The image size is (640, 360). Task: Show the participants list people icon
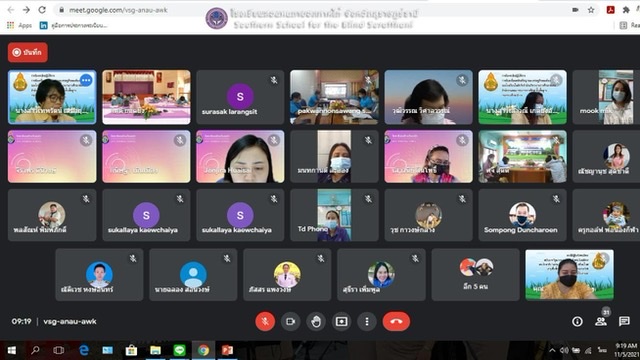(601, 322)
